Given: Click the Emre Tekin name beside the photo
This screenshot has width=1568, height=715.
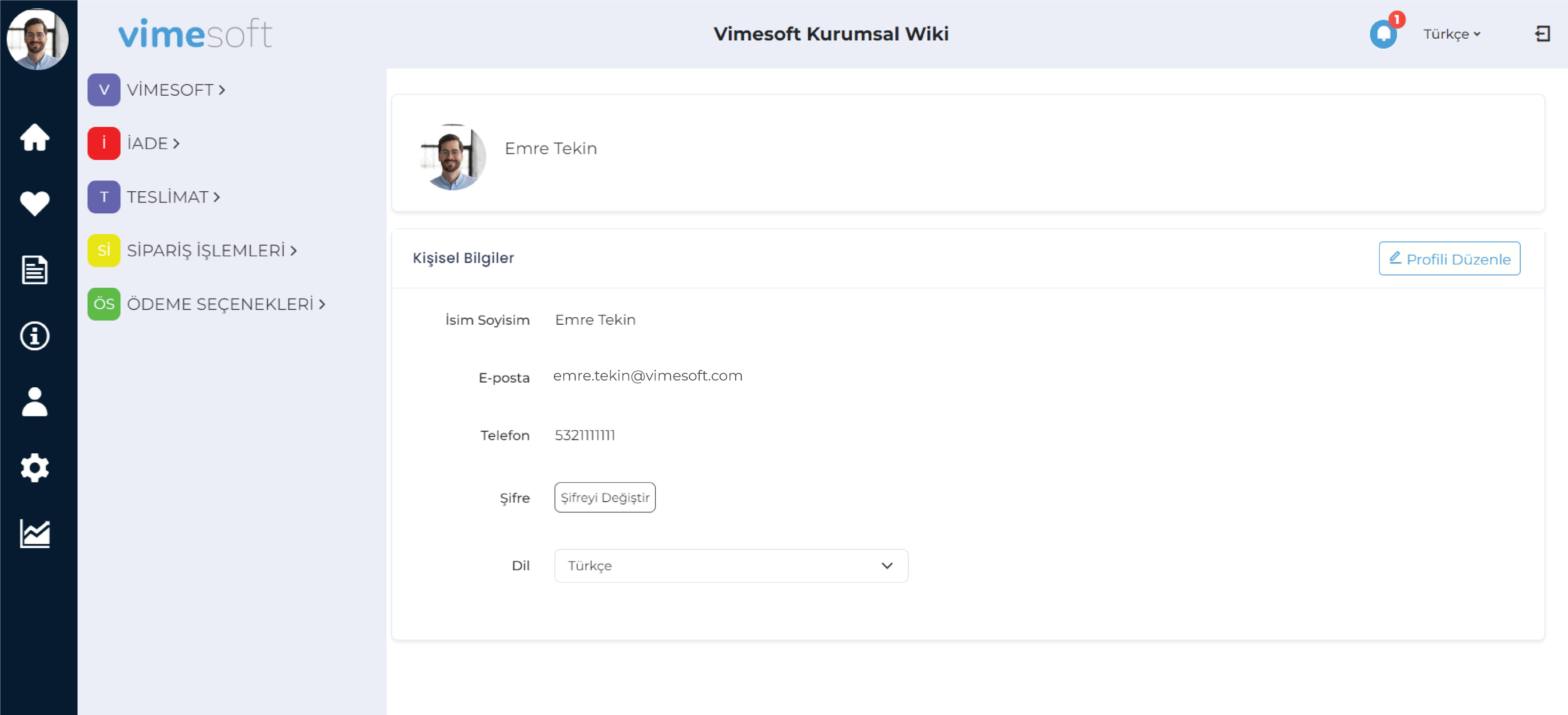Looking at the screenshot, I should pos(550,148).
